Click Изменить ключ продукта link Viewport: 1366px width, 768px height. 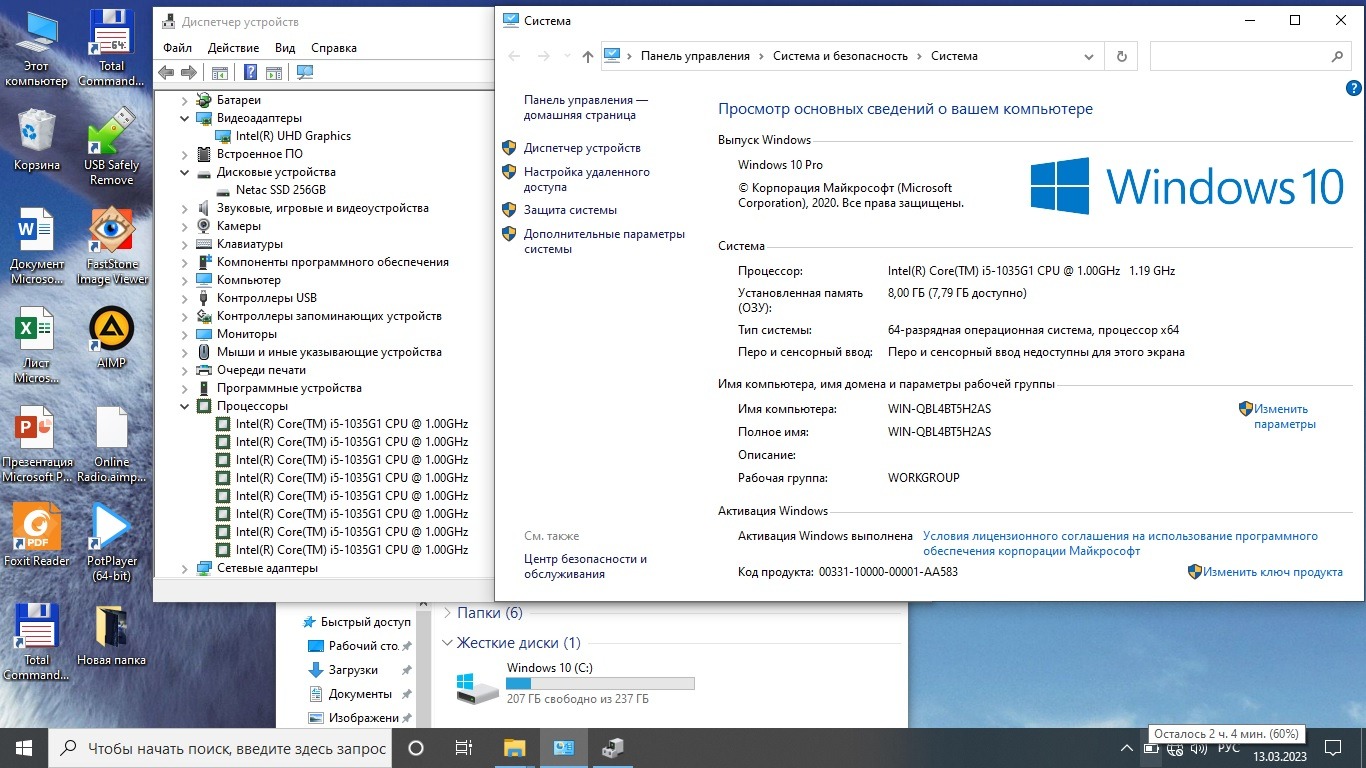coord(1273,572)
